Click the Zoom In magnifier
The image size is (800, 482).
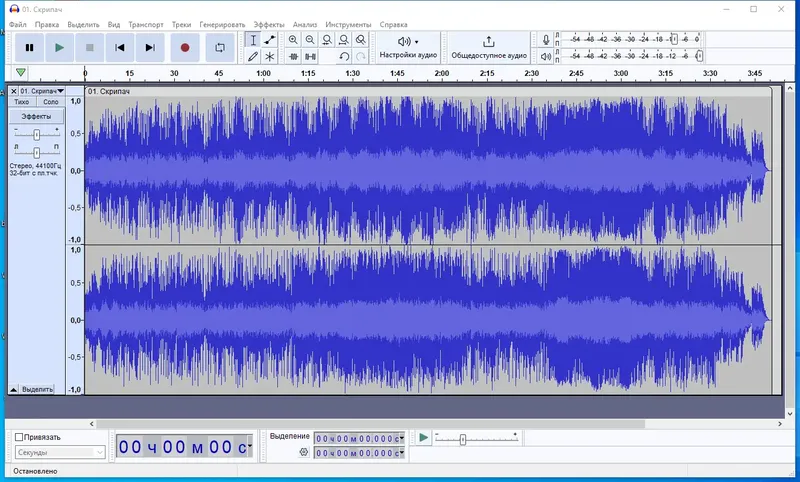click(293, 40)
